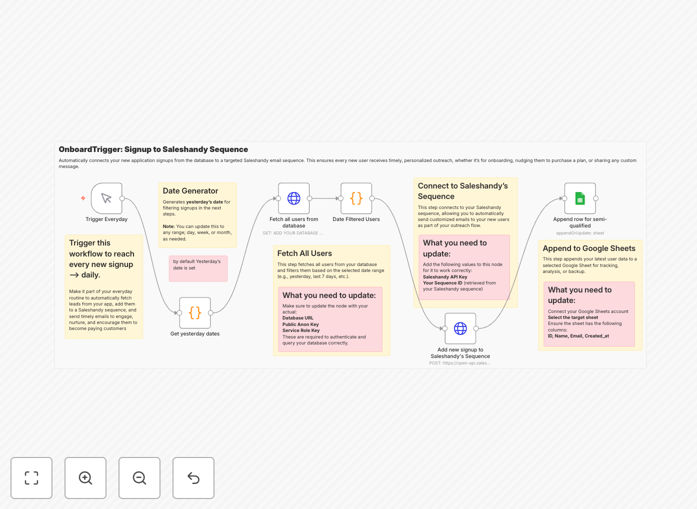The width and height of the screenshot is (697, 509).
Task: Click the 'Get yesterday dates' label
Action: coord(195,334)
